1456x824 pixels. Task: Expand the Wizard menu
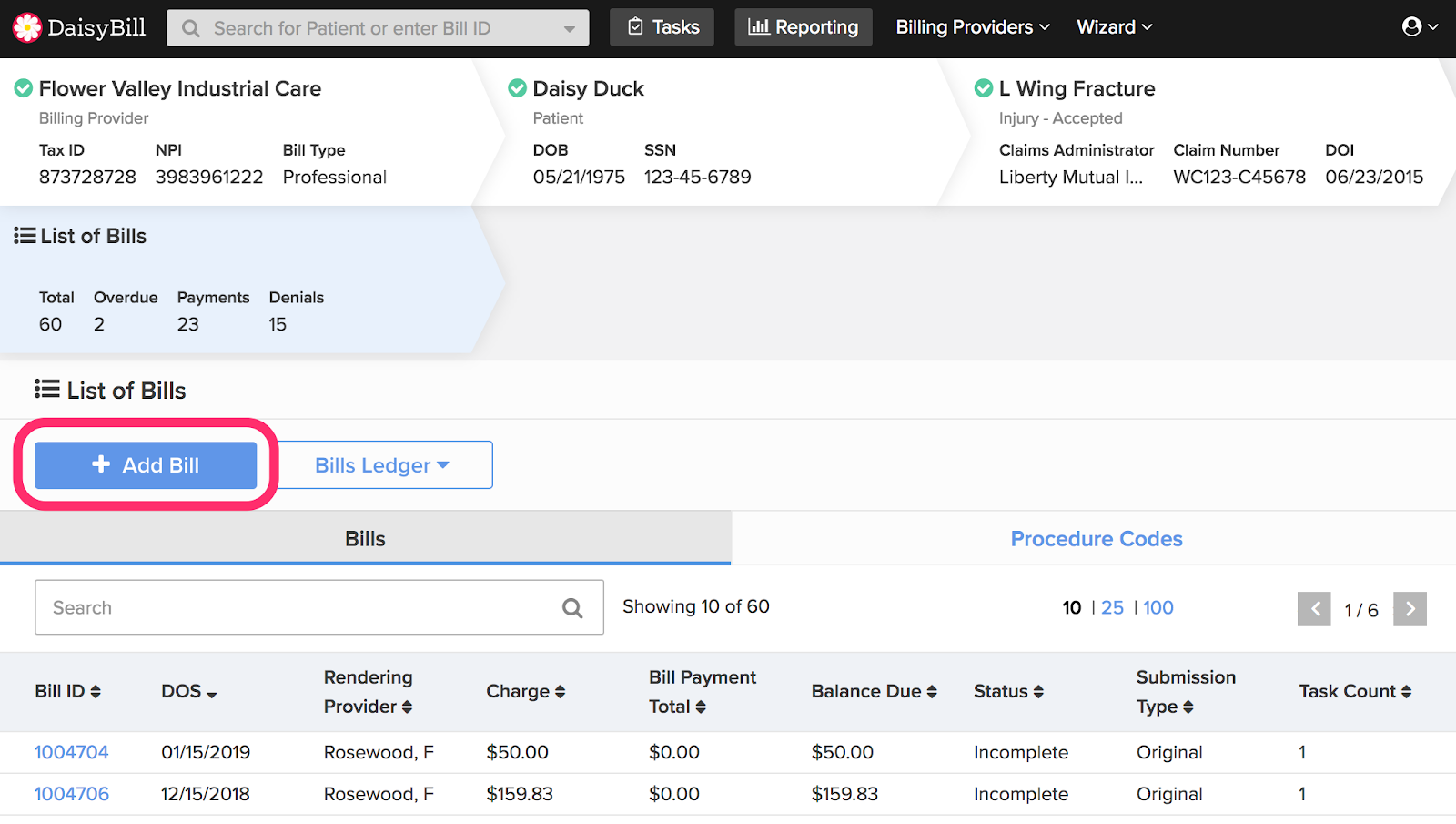coord(1114,26)
